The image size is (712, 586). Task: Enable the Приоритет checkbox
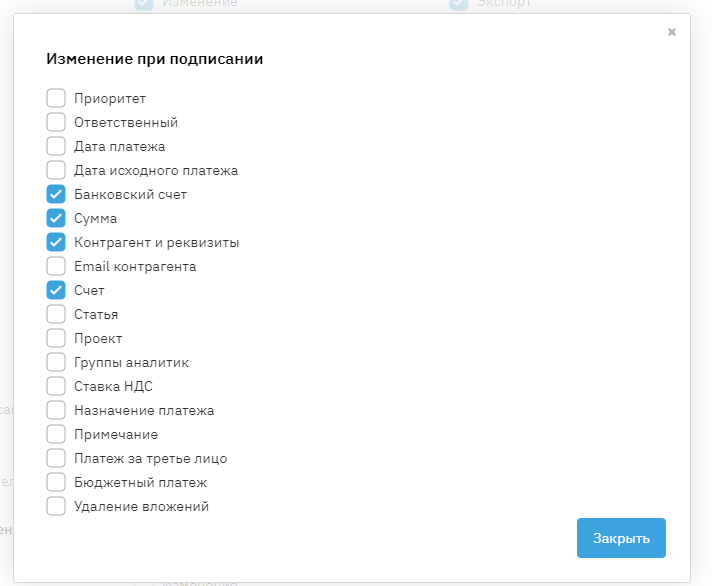pos(56,98)
